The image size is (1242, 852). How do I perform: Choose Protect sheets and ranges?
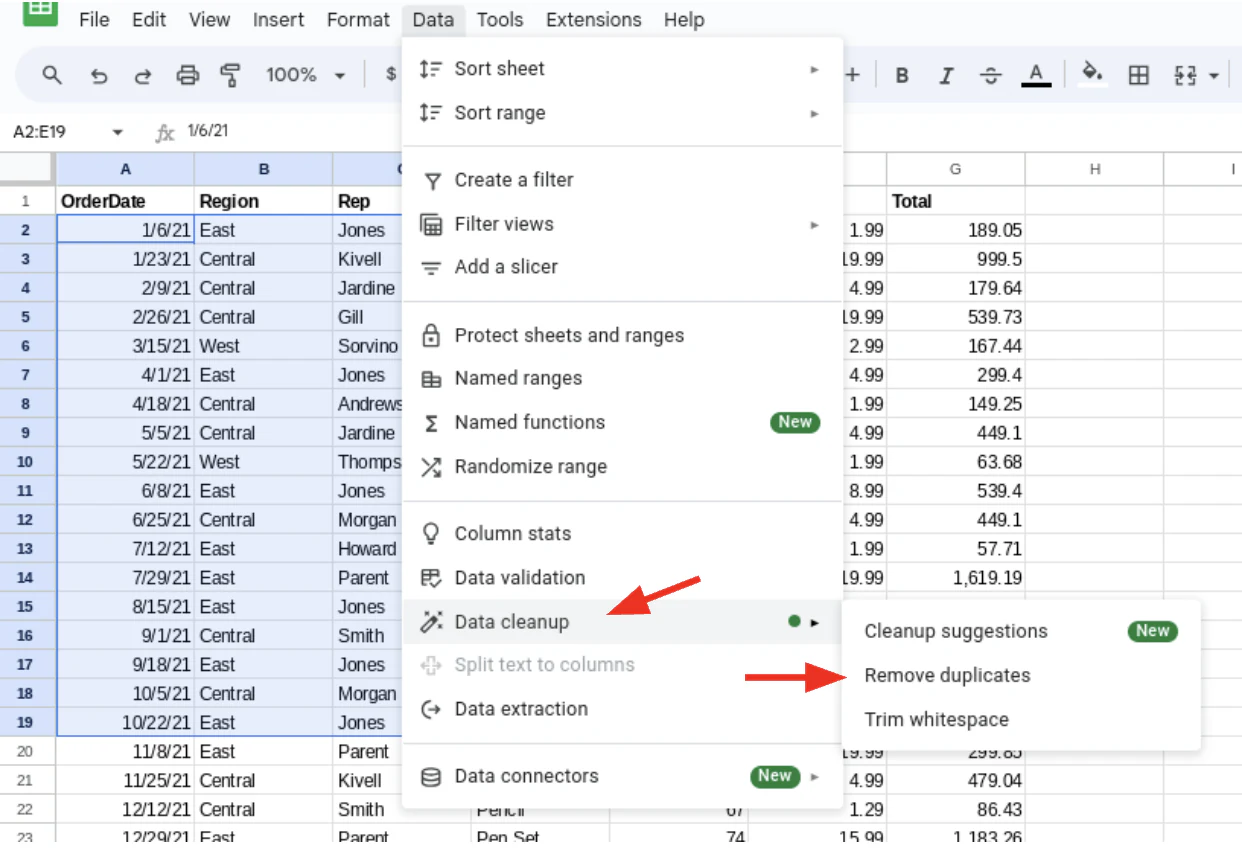(622, 335)
